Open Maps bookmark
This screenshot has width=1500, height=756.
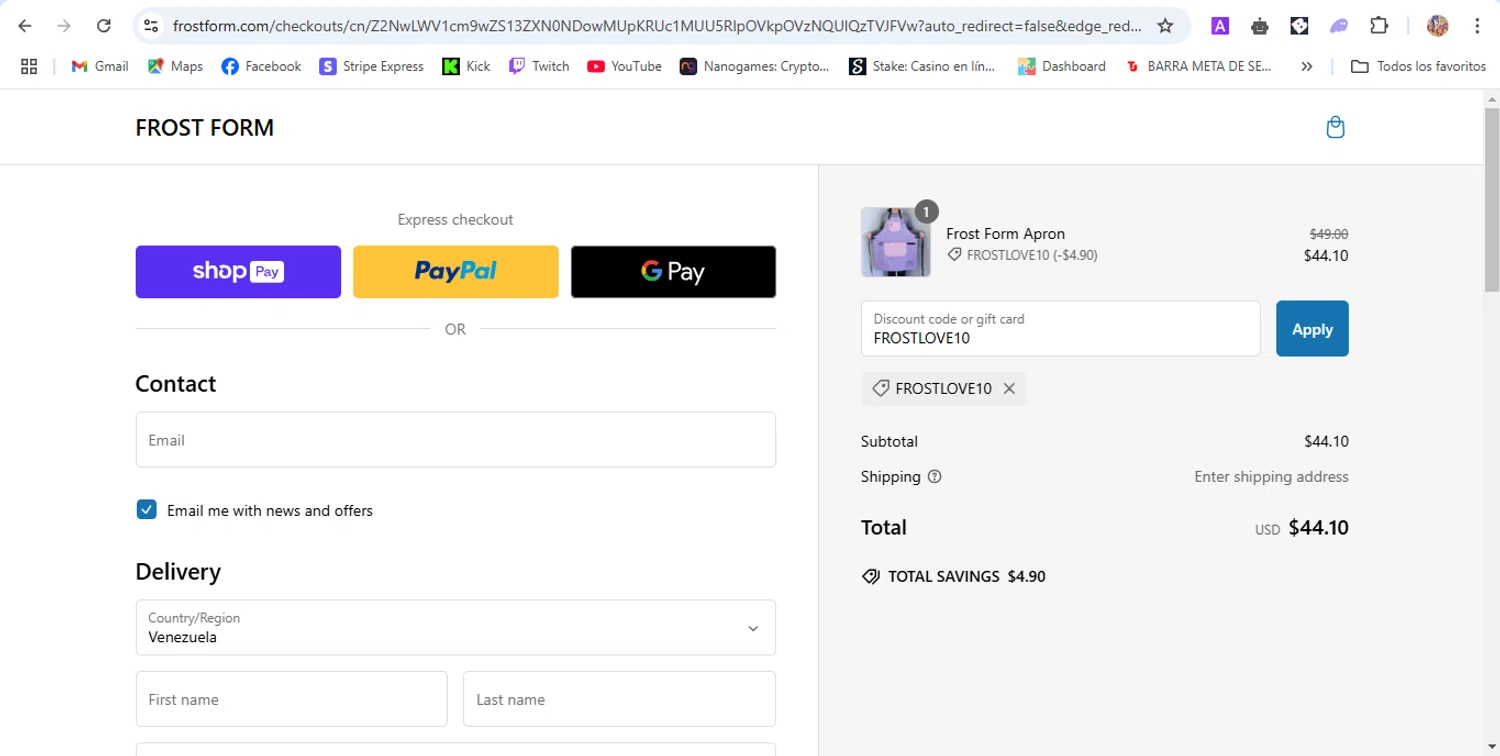(x=175, y=66)
